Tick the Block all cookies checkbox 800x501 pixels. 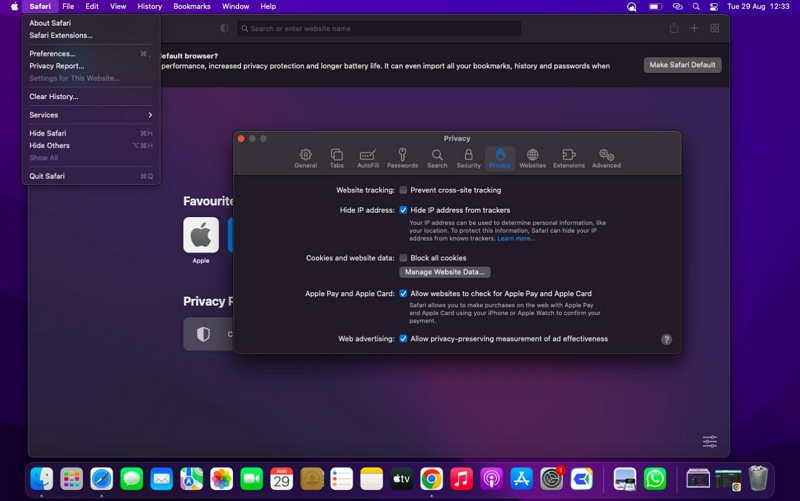pyautogui.click(x=403, y=258)
